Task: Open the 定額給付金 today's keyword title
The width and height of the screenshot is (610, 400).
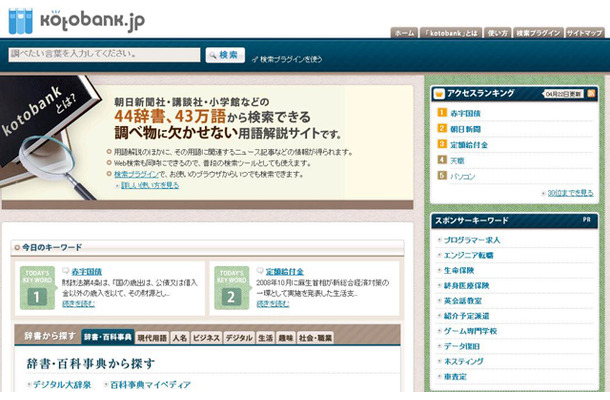Action: point(285,271)
